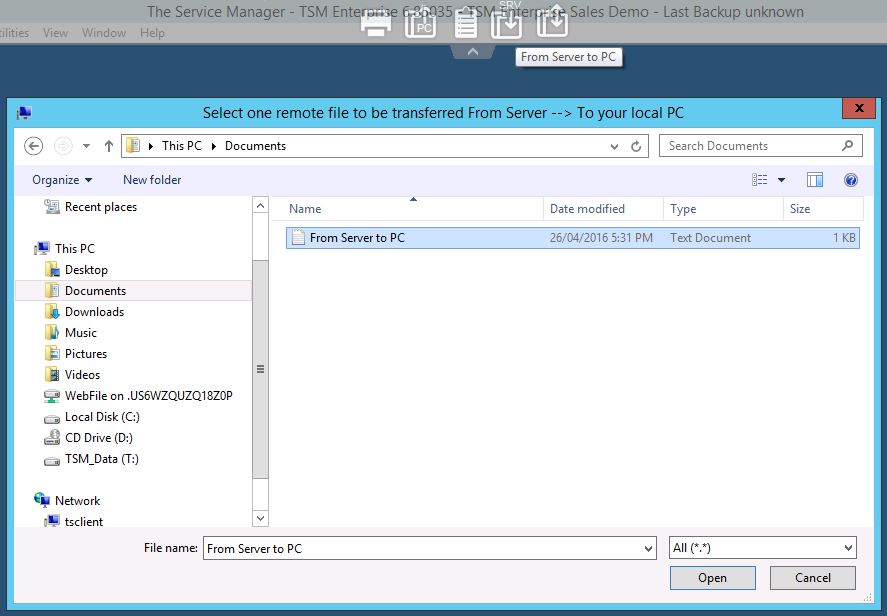Click the clipboard list icon in toolbar
The width and height of the screenshot is (887, 616).
coord(465,22)
